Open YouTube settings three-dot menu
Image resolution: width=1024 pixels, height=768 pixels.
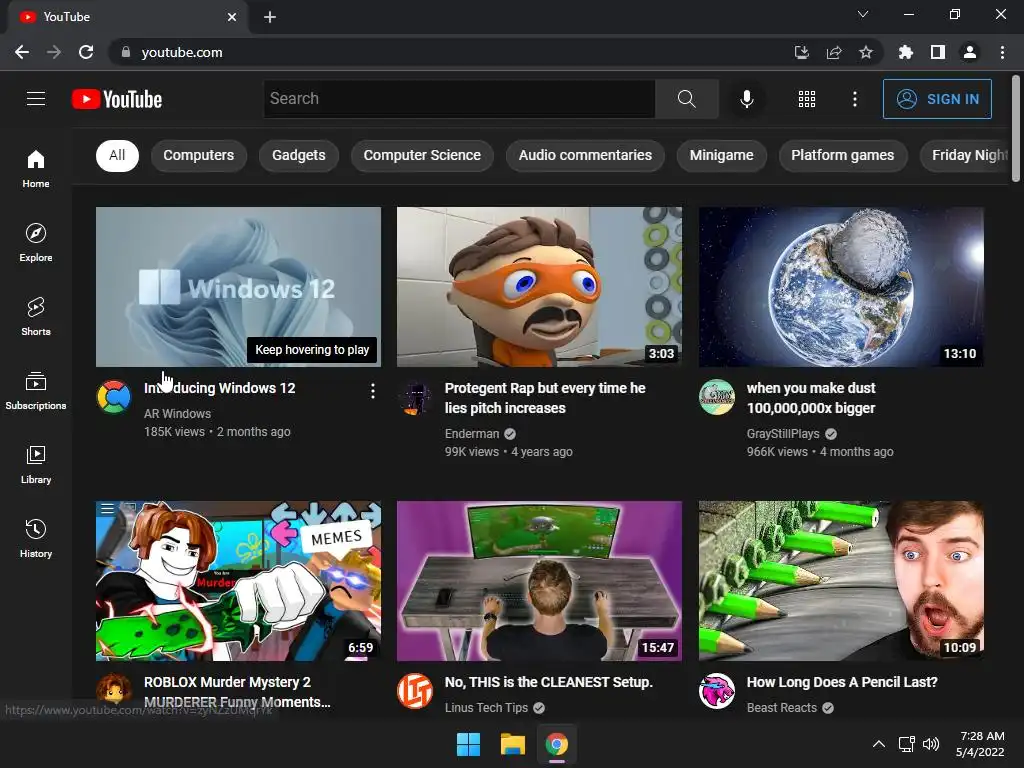click(854, 99)
